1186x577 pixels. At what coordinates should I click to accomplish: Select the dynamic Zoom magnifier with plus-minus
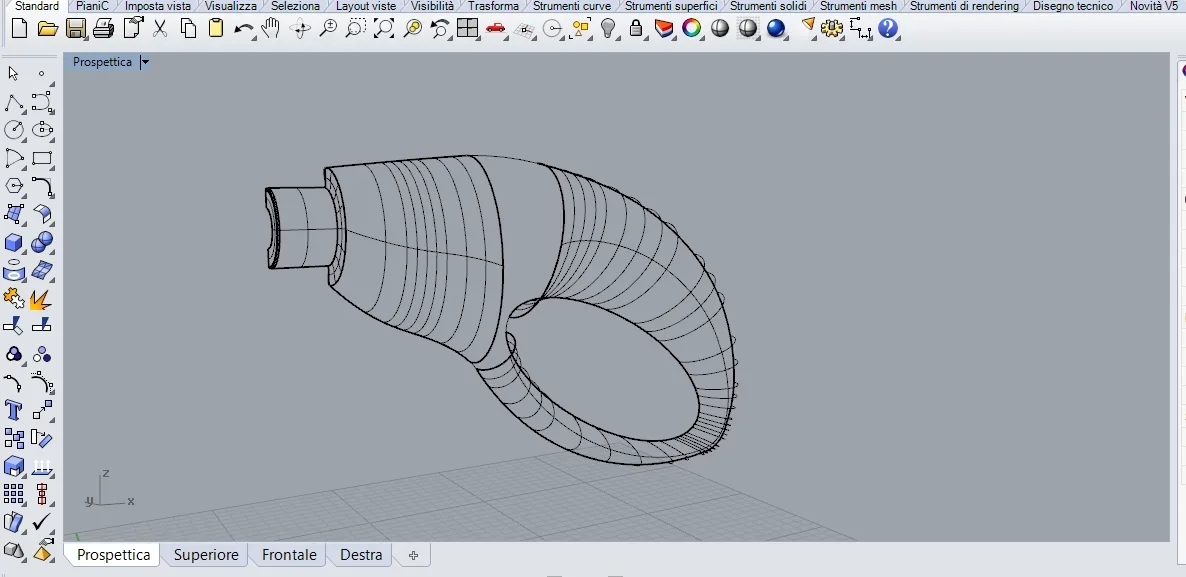coord(328,29)
